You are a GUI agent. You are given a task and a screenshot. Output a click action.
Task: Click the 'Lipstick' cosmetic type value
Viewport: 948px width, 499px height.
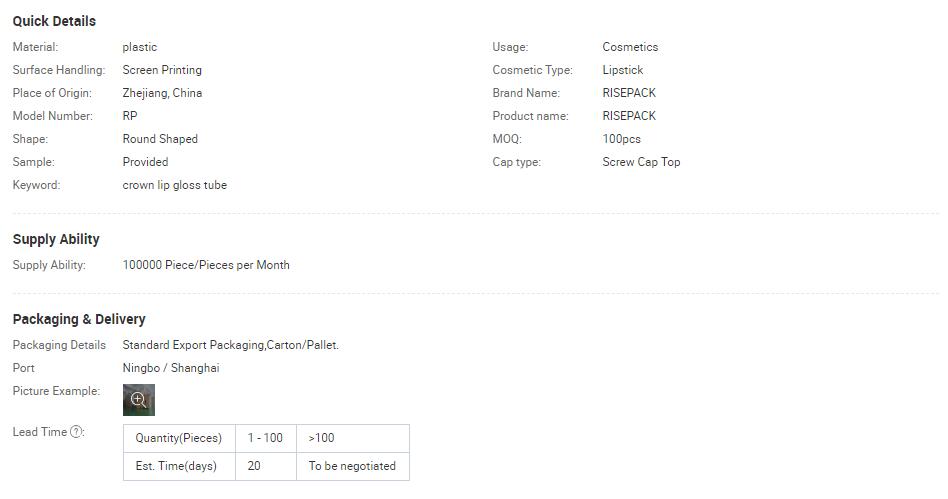(x=623, y=70)
